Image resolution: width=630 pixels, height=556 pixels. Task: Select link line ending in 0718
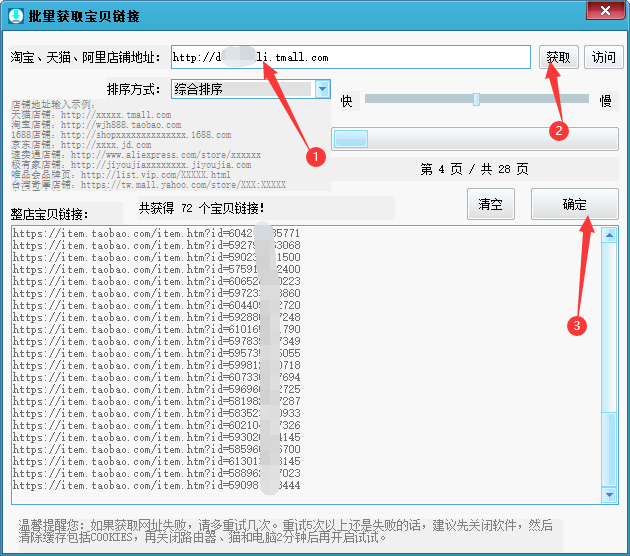click(156, 365)
